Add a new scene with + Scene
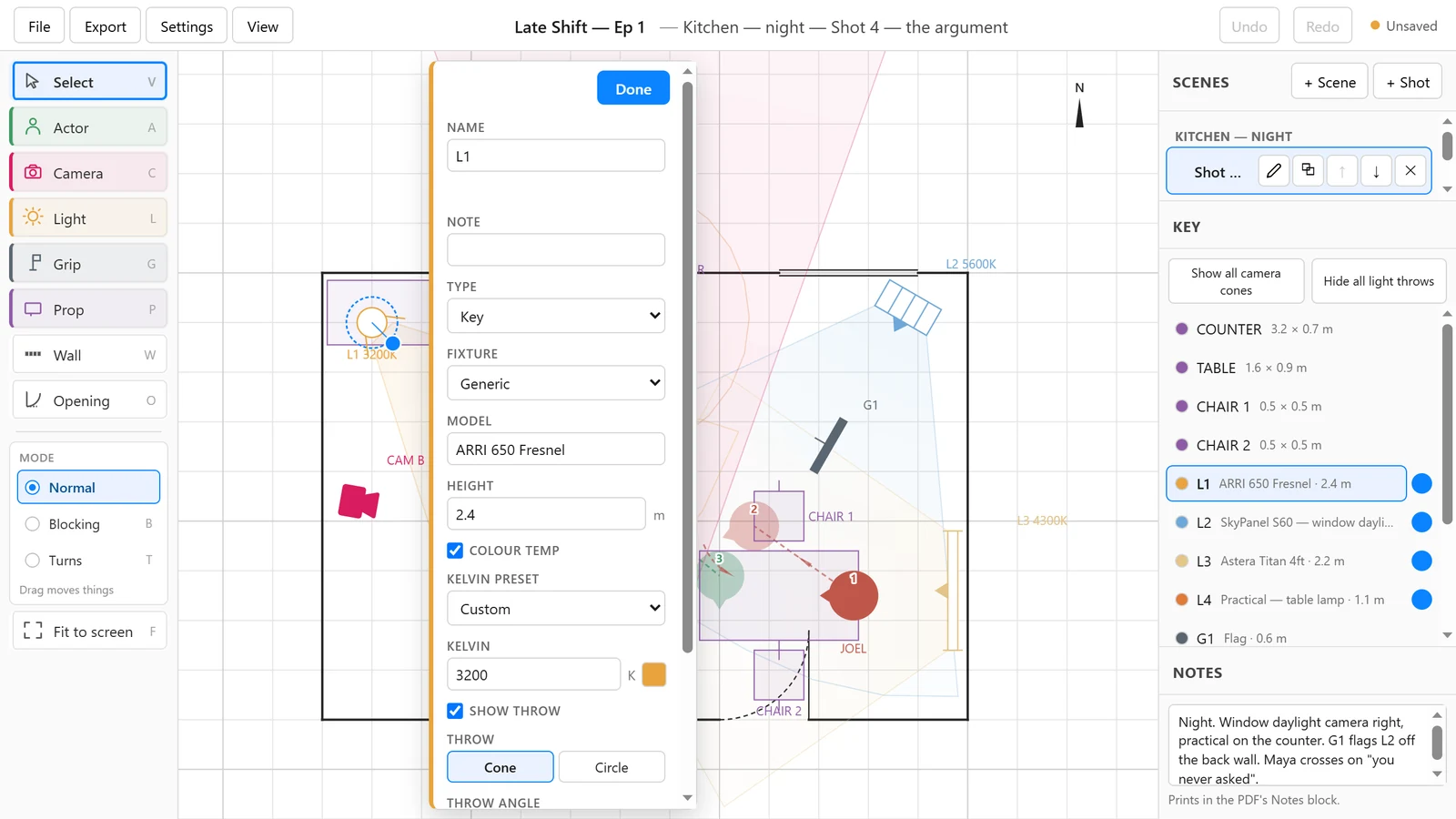Viewport: 1456px width, 819px height. pyautogui.click(x=1330, y=82)
